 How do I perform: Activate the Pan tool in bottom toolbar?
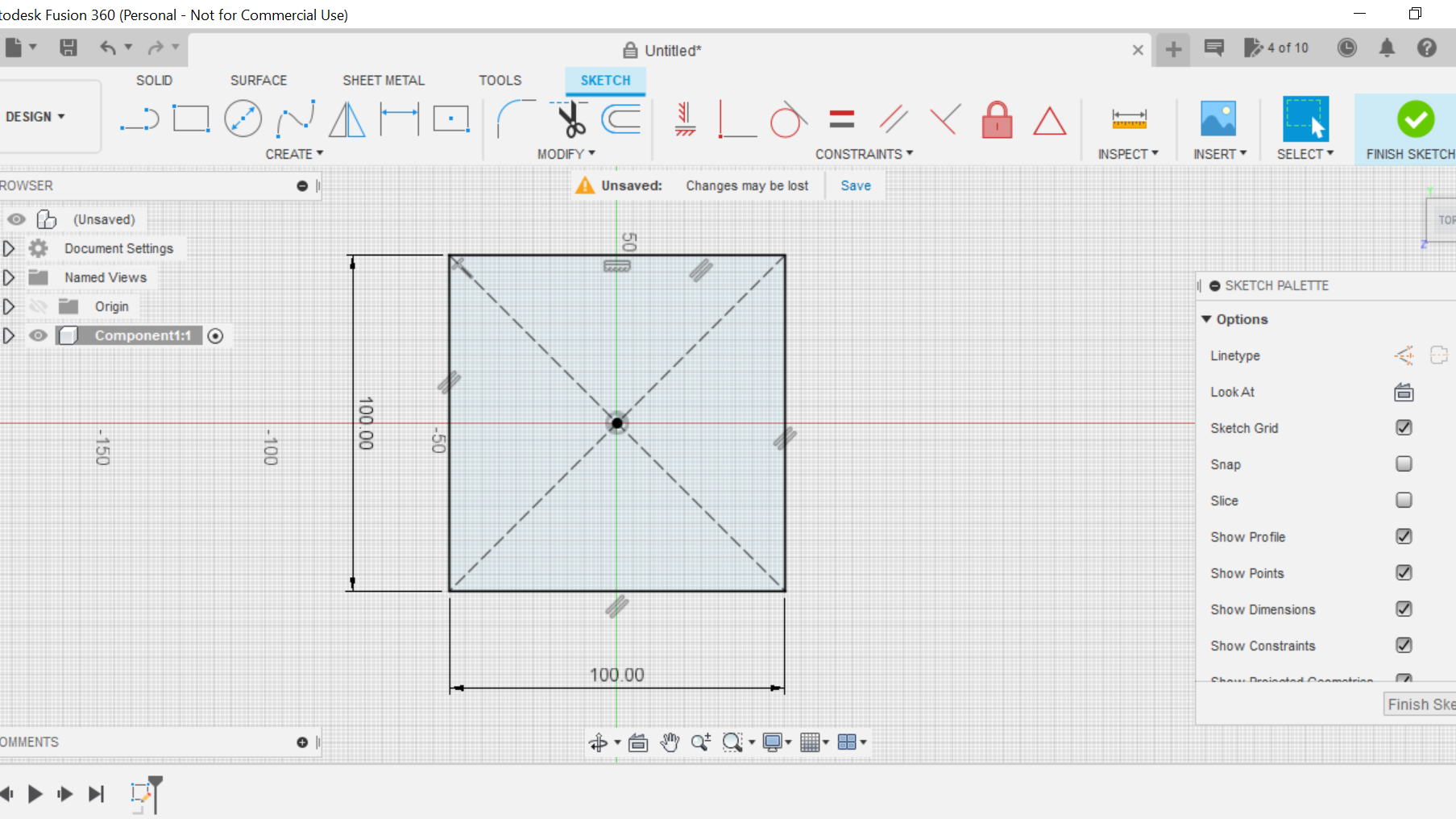pos(670,742)
